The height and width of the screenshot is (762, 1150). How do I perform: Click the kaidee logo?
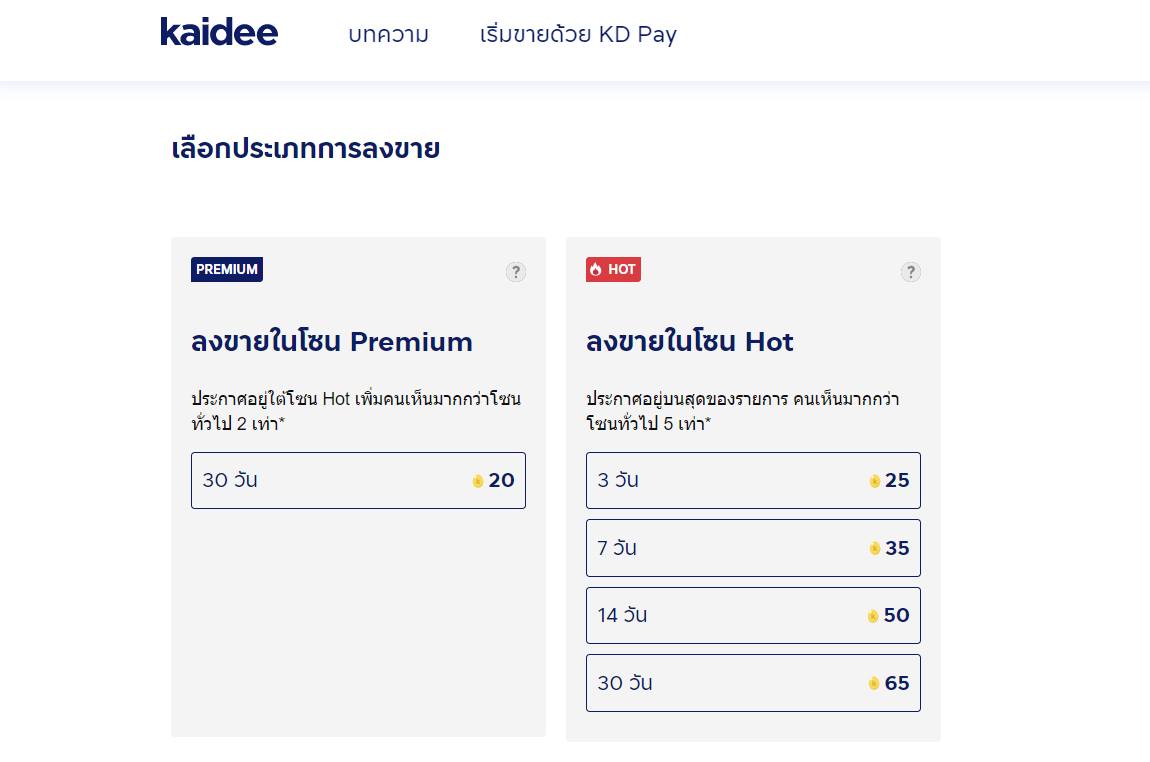[219, 32]
